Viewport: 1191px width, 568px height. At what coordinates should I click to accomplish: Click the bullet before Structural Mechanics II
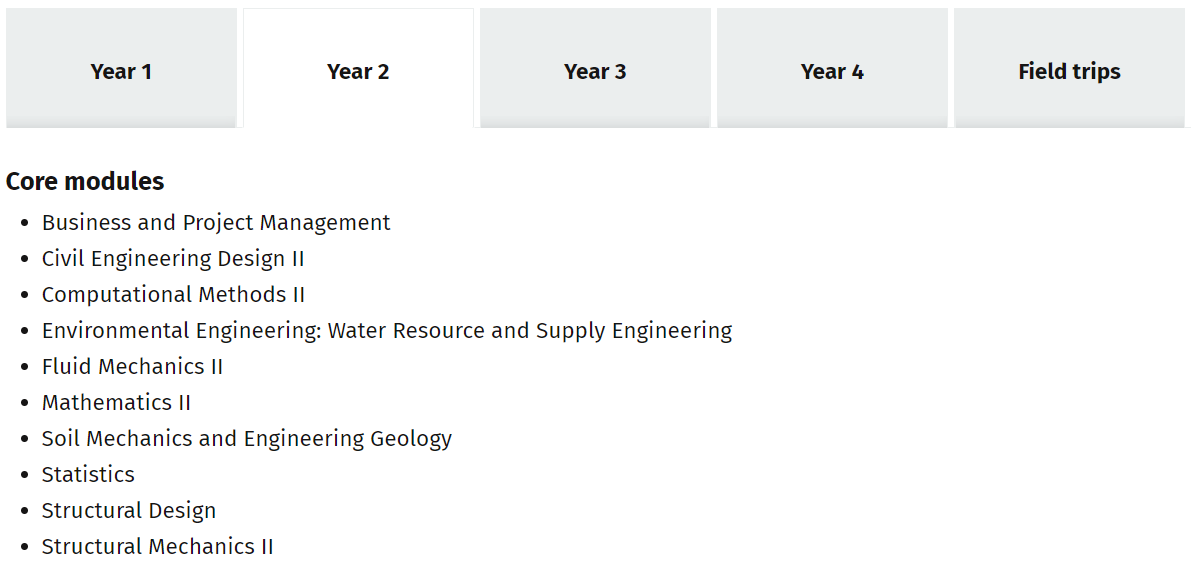25,548
